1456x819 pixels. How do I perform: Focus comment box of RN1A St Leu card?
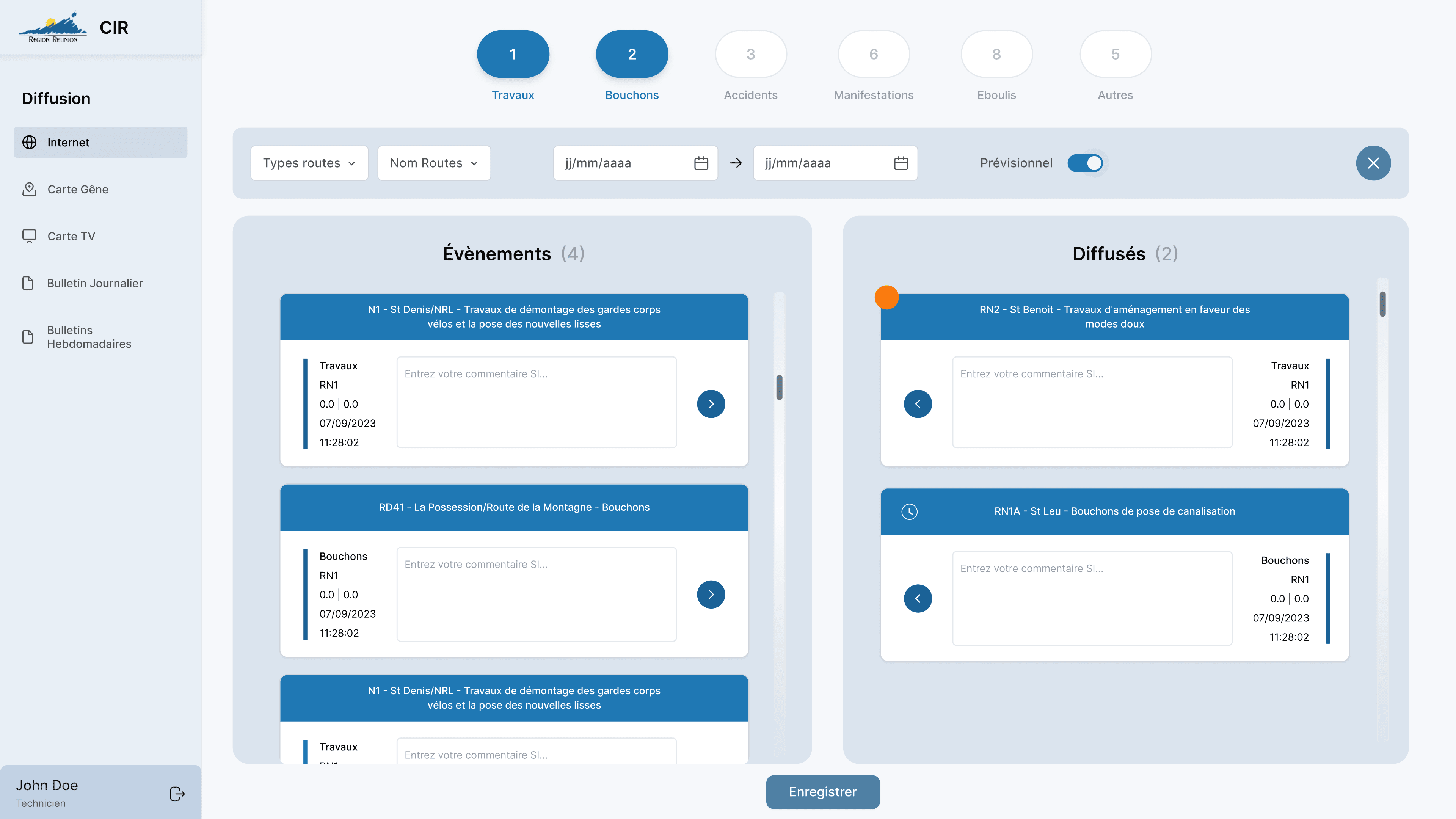pyautogui.click(x=1092, y=599)
